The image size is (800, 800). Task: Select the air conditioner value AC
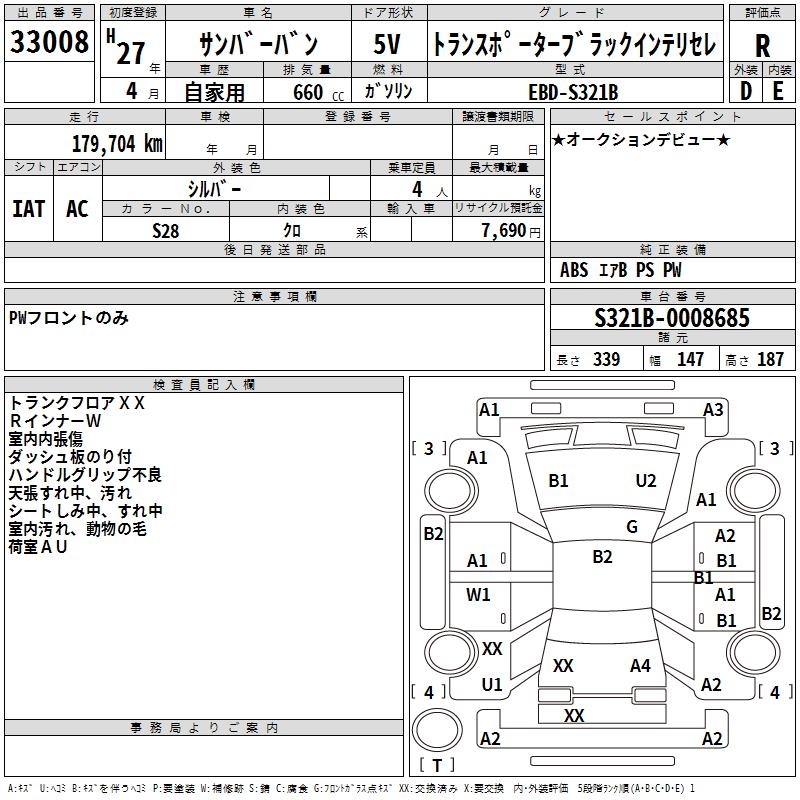tap(78, 209)
